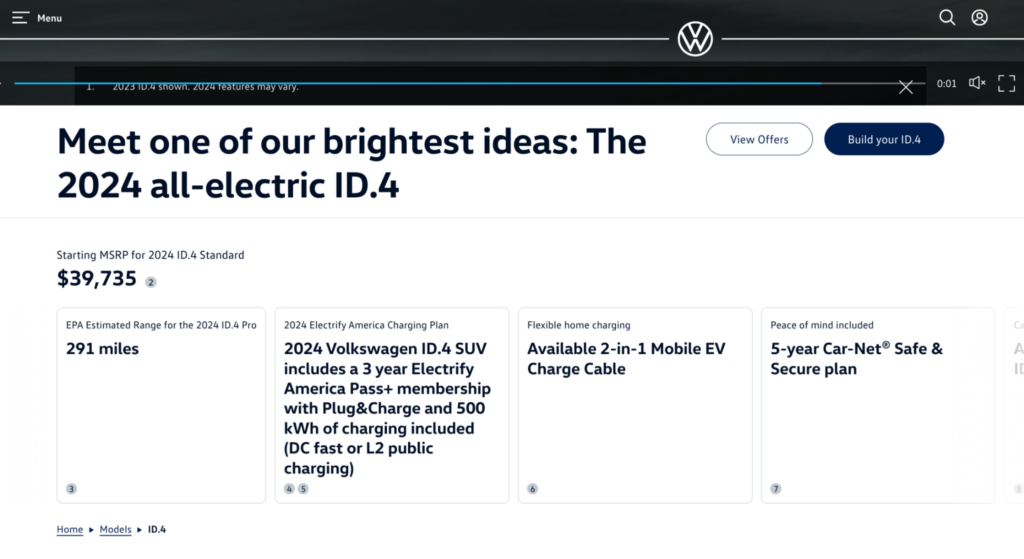
Task: Click the video time 0:01 display
Action: pos(946,84)
